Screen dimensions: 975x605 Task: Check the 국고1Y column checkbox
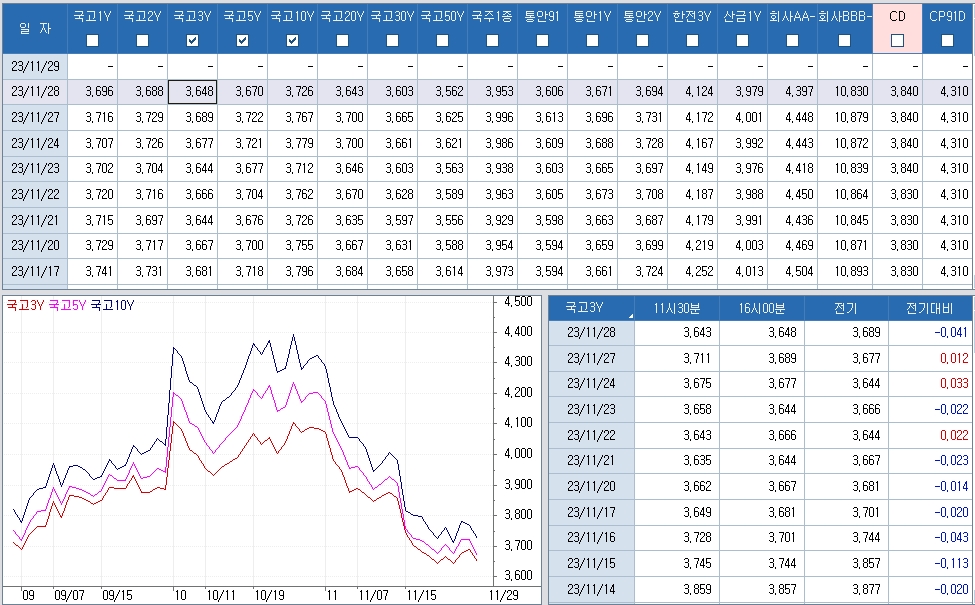[92, 40]
